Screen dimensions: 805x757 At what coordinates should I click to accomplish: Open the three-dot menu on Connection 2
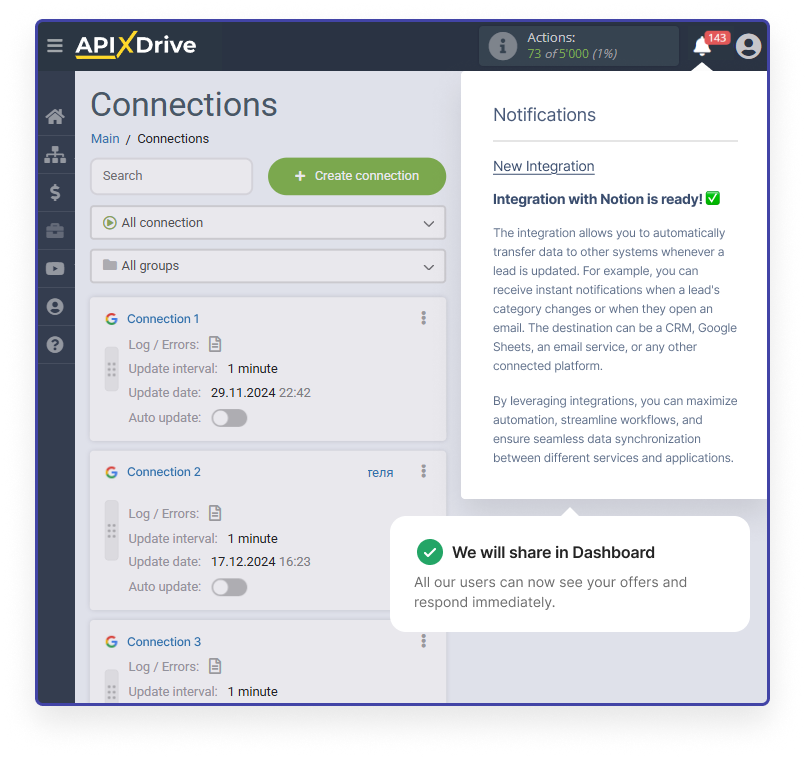pyautogui.click(x=423, y=471)
